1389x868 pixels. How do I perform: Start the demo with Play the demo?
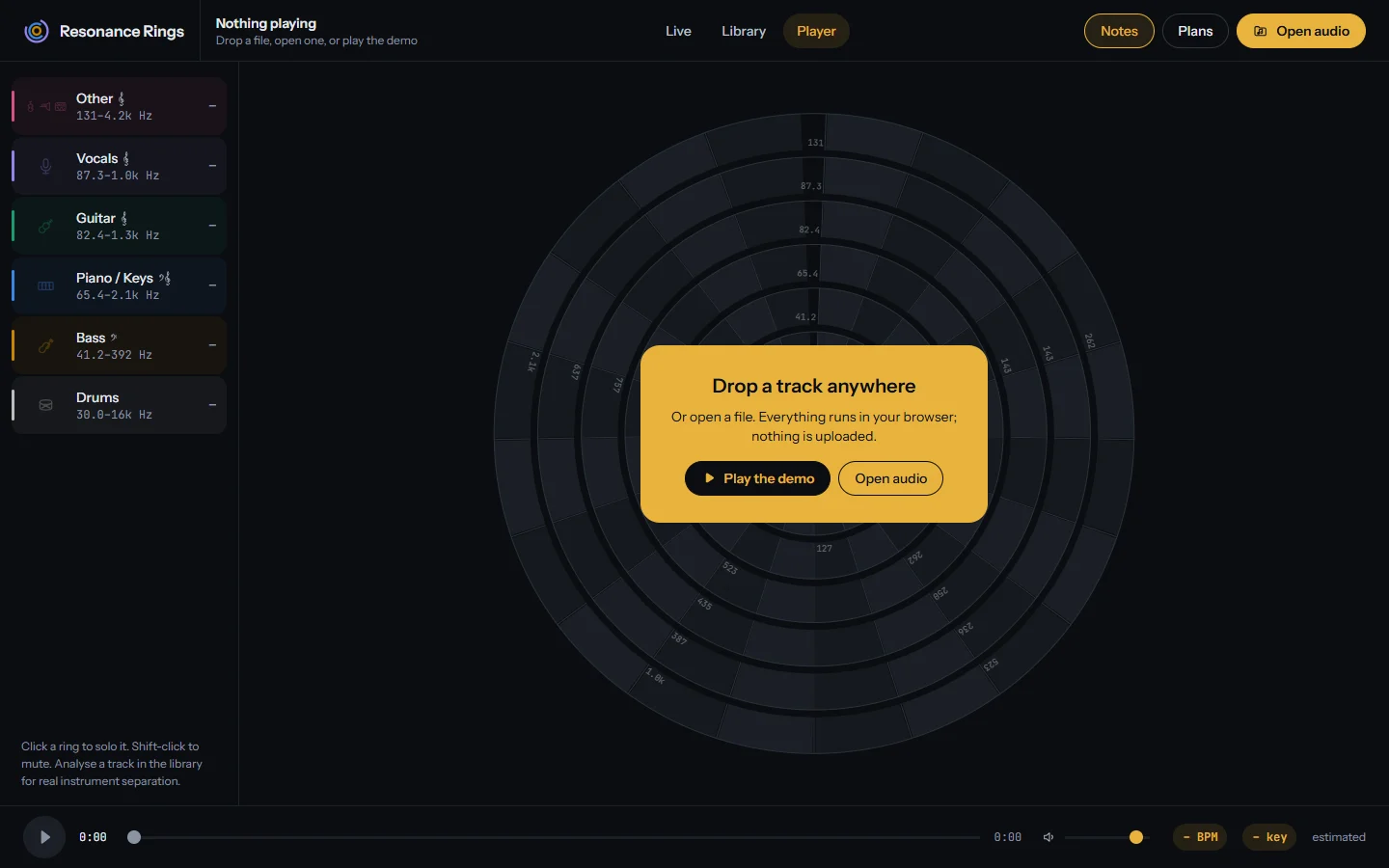(757, 478)
